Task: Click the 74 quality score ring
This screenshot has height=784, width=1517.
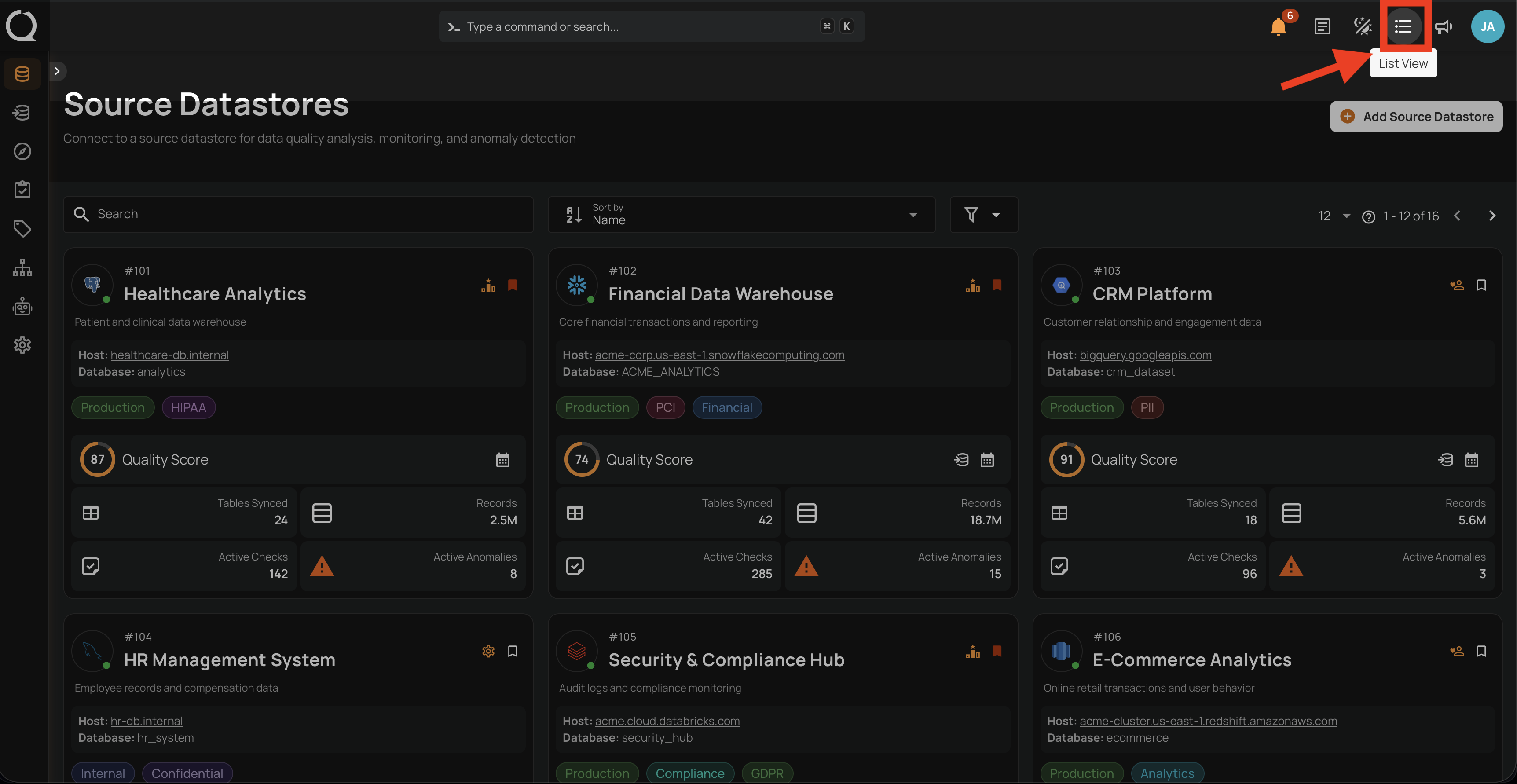Action: pos(582,459)
